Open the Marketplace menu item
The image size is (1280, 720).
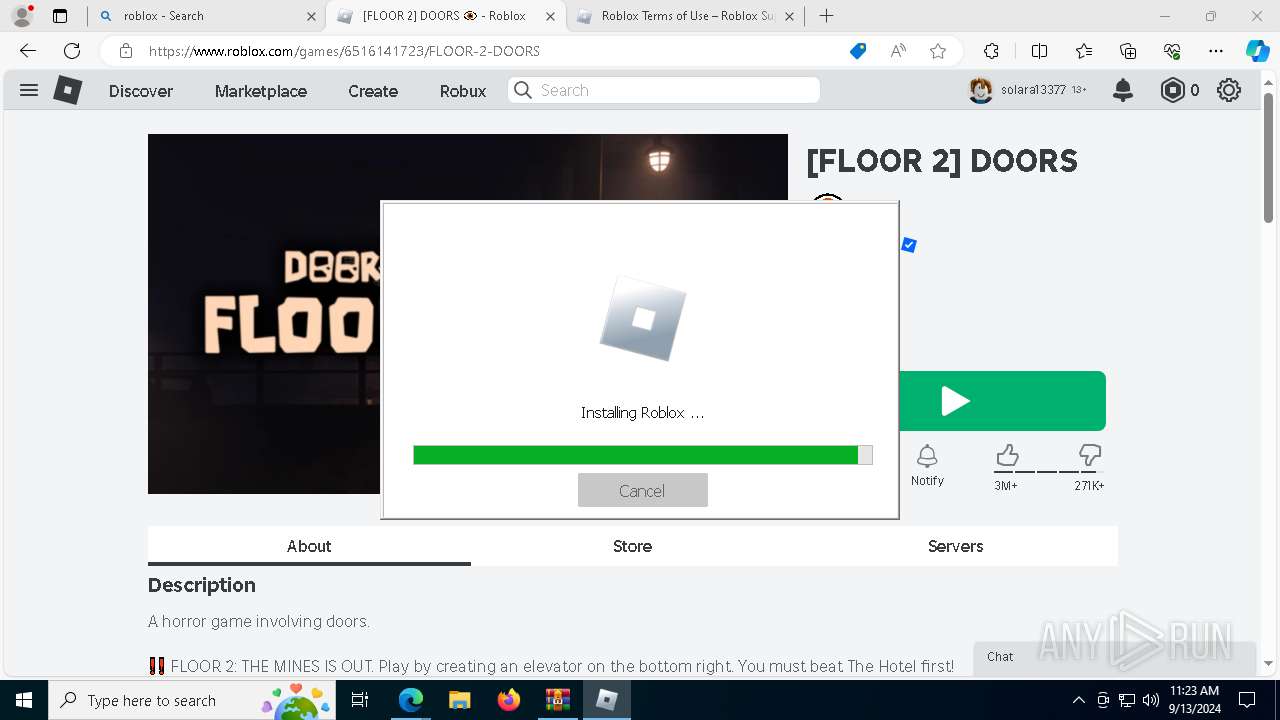point(261,91)
